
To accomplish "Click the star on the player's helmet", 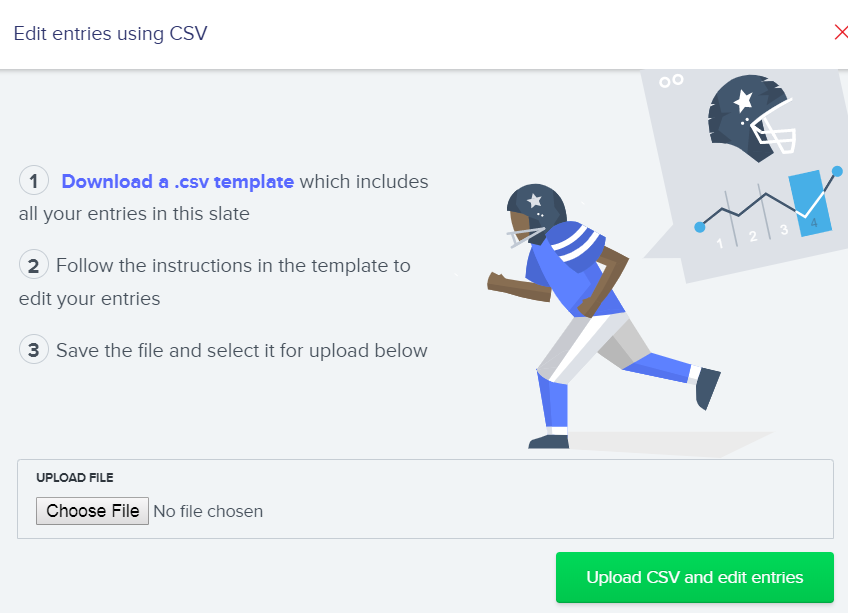I will (x=534, y=201).
